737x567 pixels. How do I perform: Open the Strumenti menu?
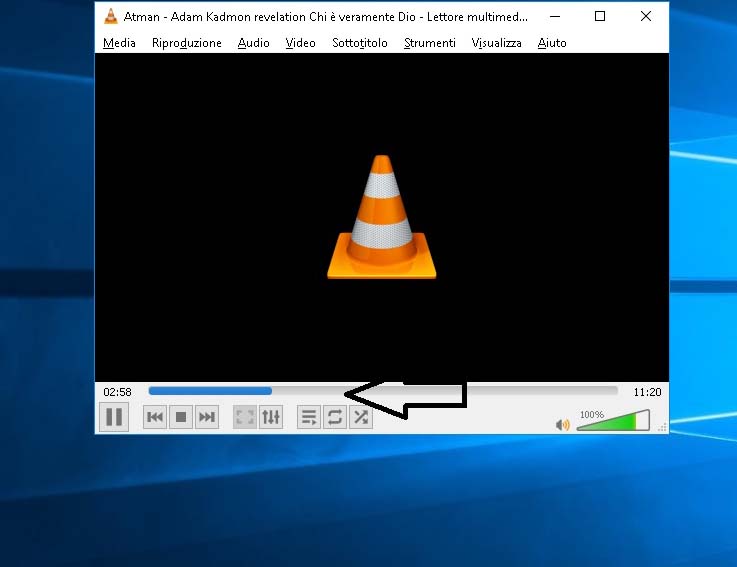pyautogui.click(x=430, y=43)
